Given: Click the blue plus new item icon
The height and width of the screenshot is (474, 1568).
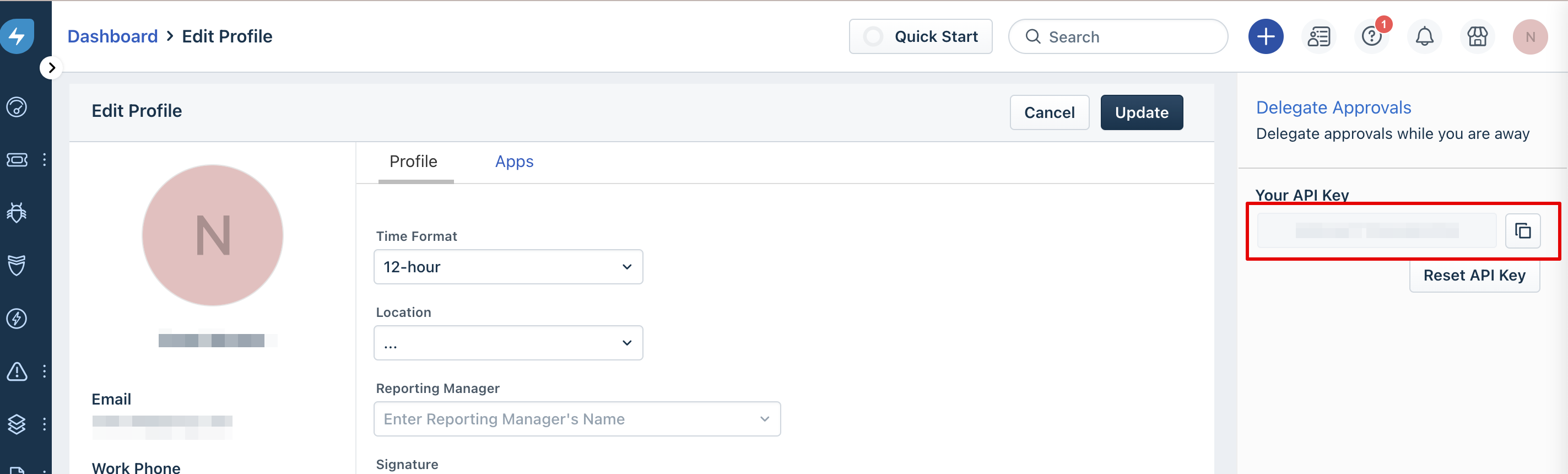Looking at the screenshot, I should 1266,36.
